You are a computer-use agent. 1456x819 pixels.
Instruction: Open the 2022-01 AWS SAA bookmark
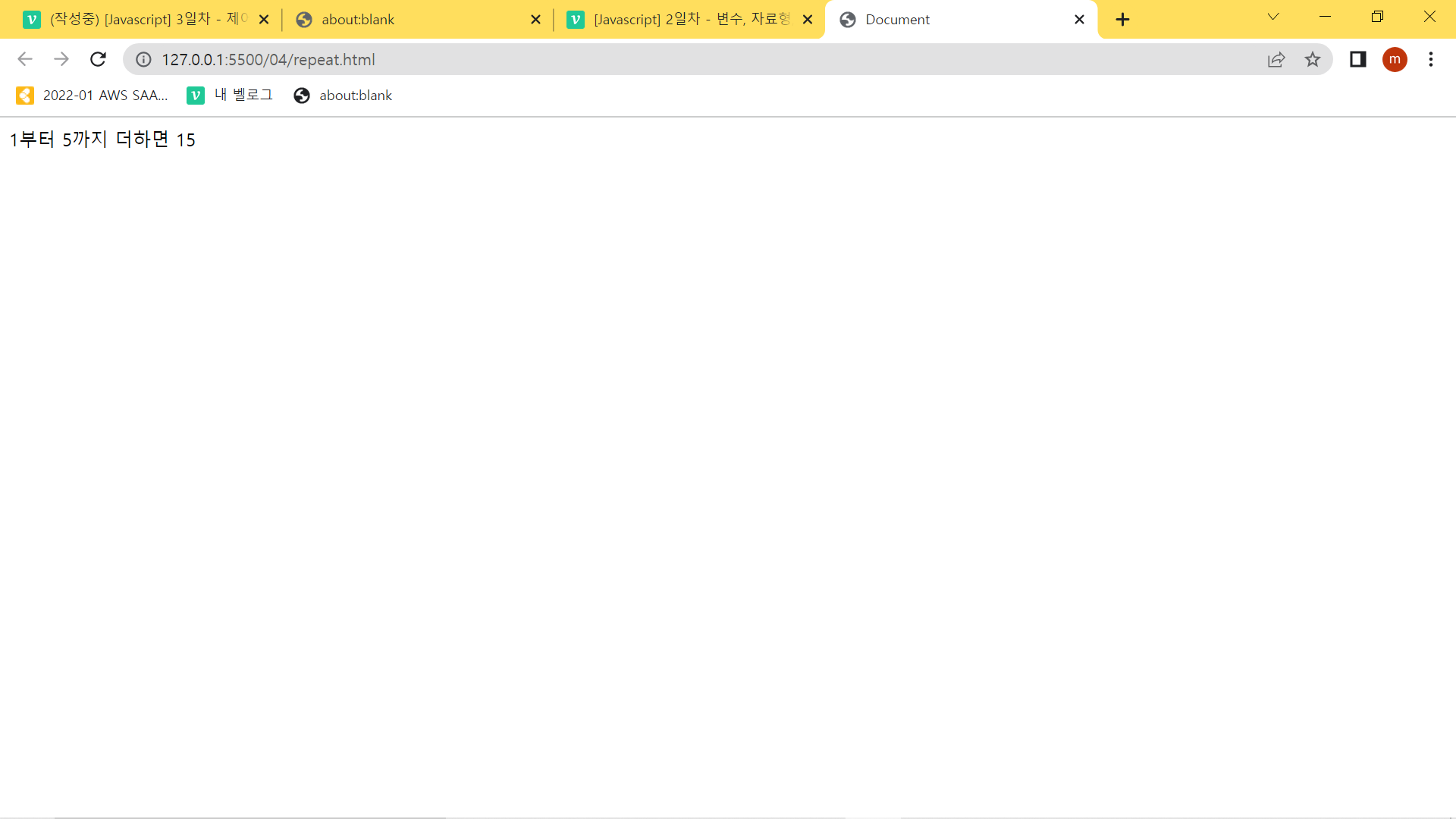coord(92,96)
